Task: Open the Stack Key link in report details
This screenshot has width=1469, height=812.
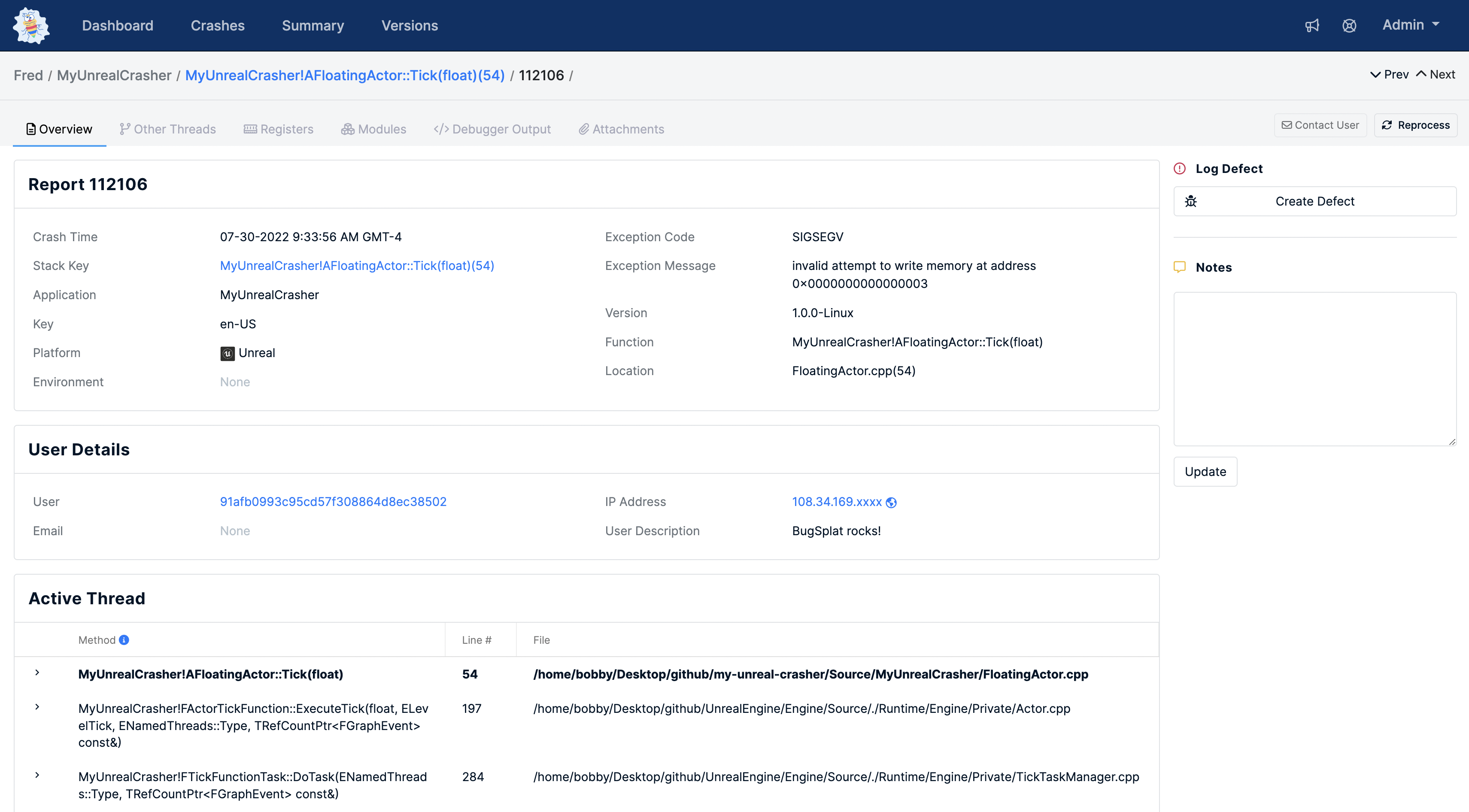Action: coord(357,266)
